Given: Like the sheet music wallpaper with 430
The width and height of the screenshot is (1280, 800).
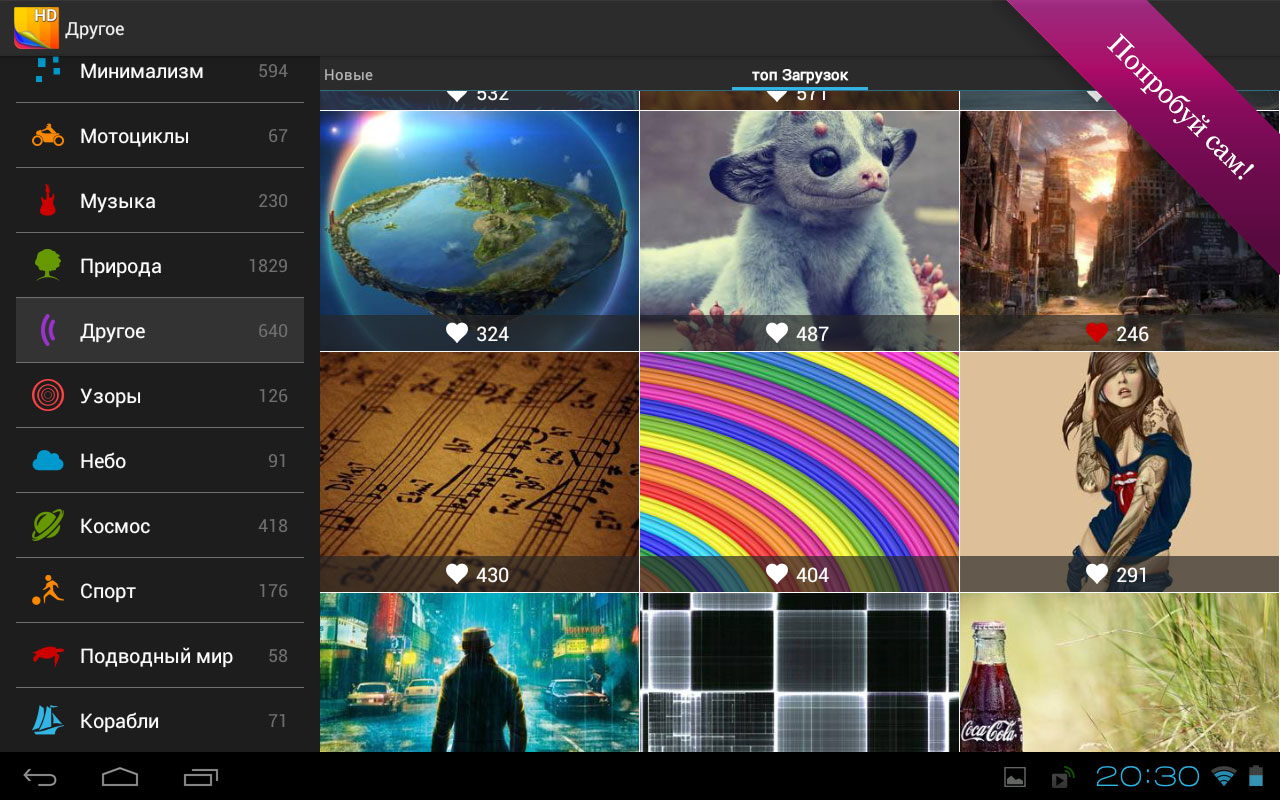Looking at the screenshot, I should [x=457, y=574].
